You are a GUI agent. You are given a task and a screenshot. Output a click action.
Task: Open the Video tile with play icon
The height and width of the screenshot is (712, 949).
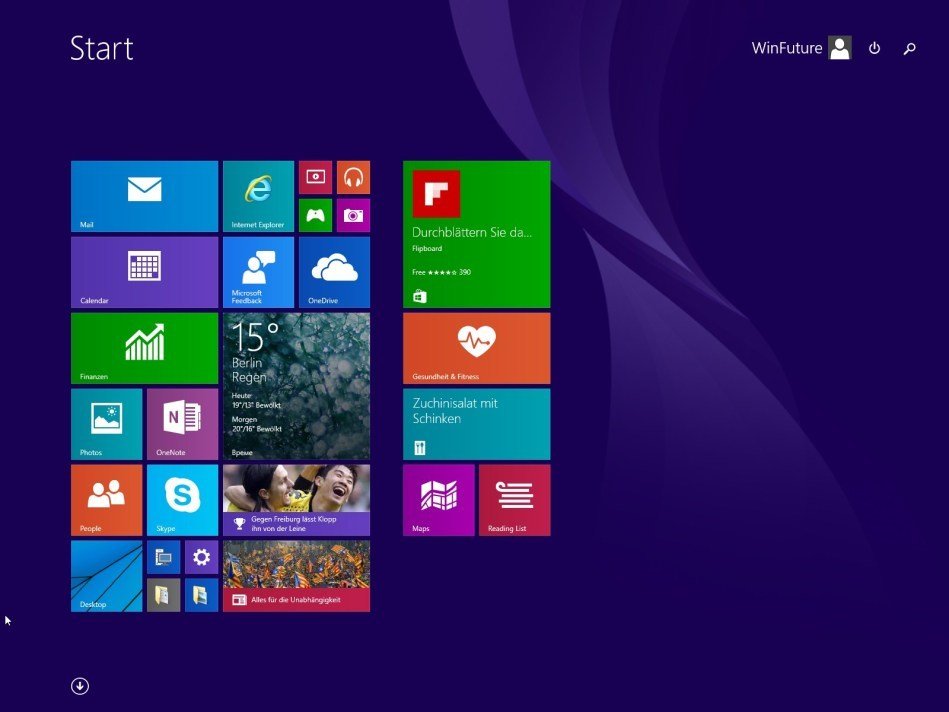point(315,177)
